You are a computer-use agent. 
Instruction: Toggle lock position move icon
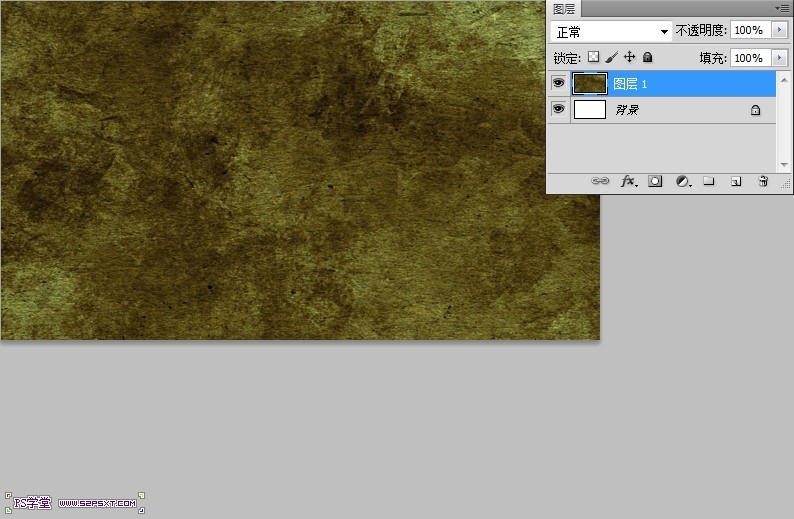point(629,57)
